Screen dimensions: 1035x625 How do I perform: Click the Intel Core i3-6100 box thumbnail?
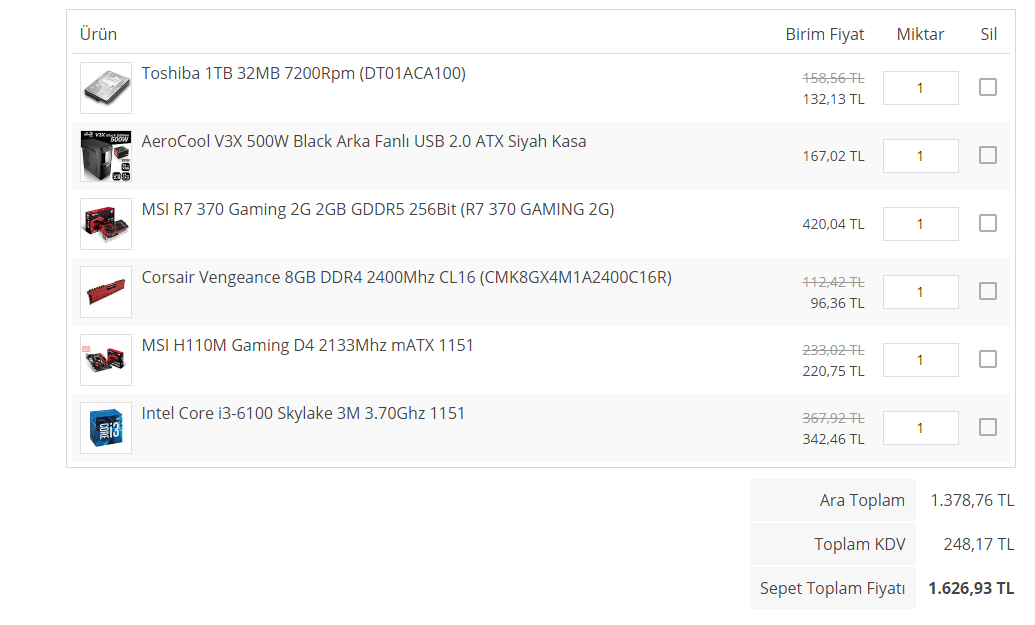[x=106, y=428]
